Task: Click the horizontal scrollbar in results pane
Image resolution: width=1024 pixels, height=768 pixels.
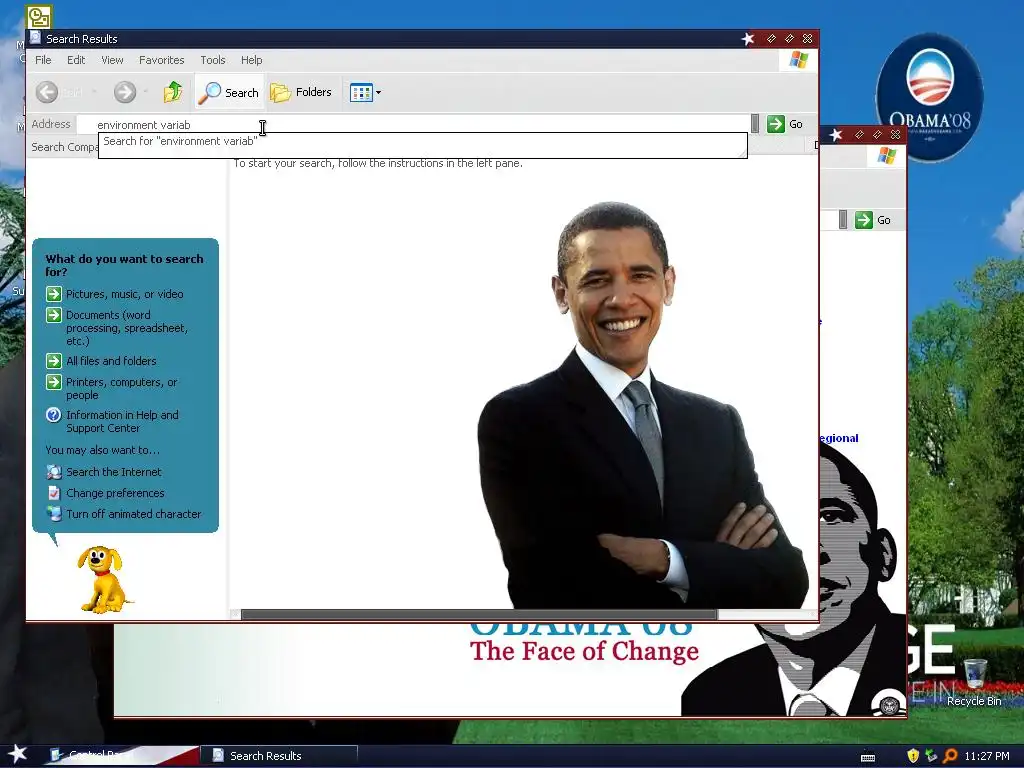Action: 479,615
